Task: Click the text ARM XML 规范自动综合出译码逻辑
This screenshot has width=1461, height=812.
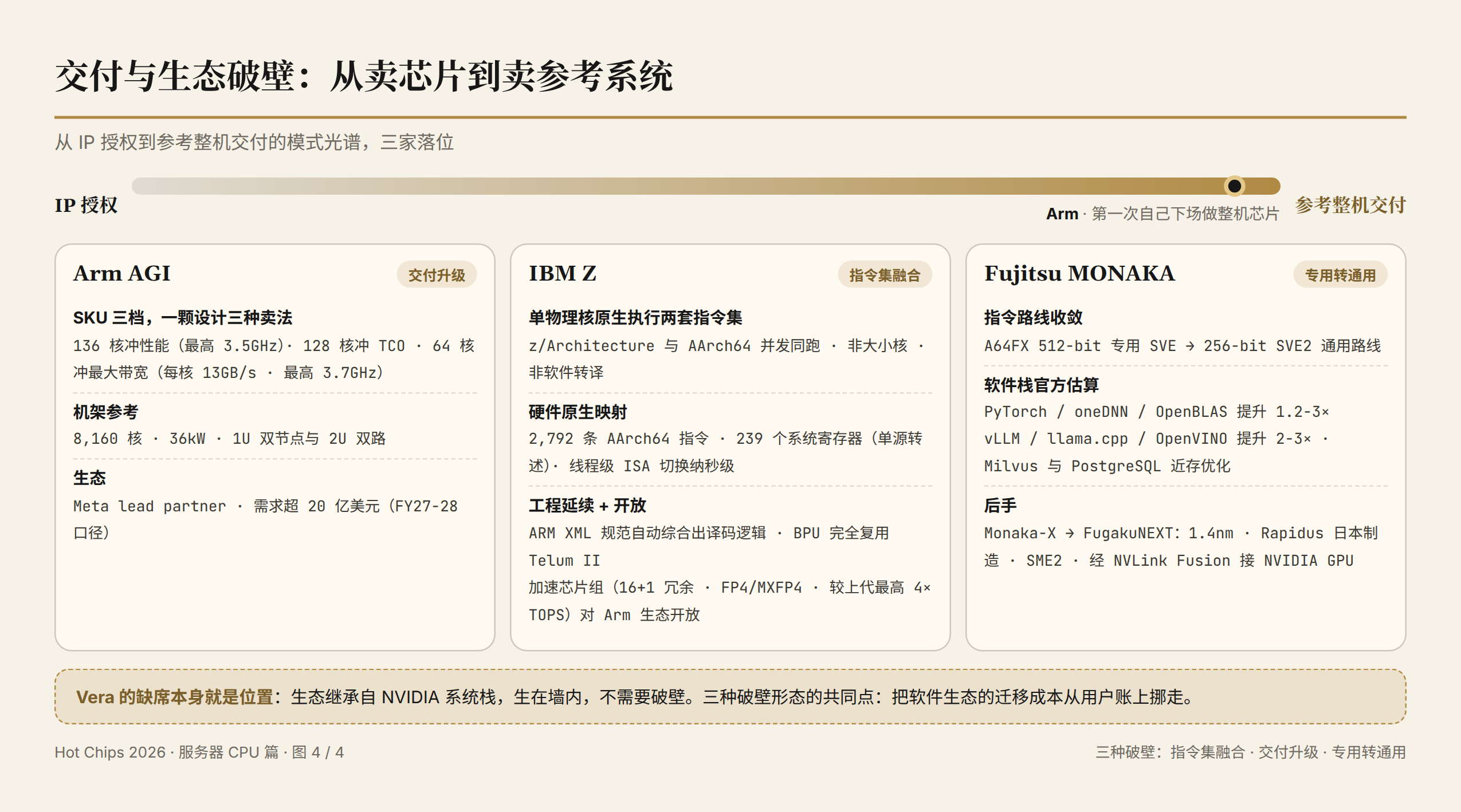Action: [x=647, y=533]
